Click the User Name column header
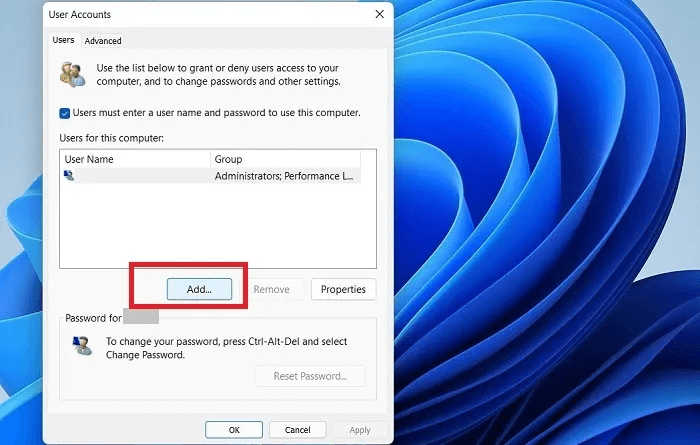700x445 pixels. [x=135, y=159]
